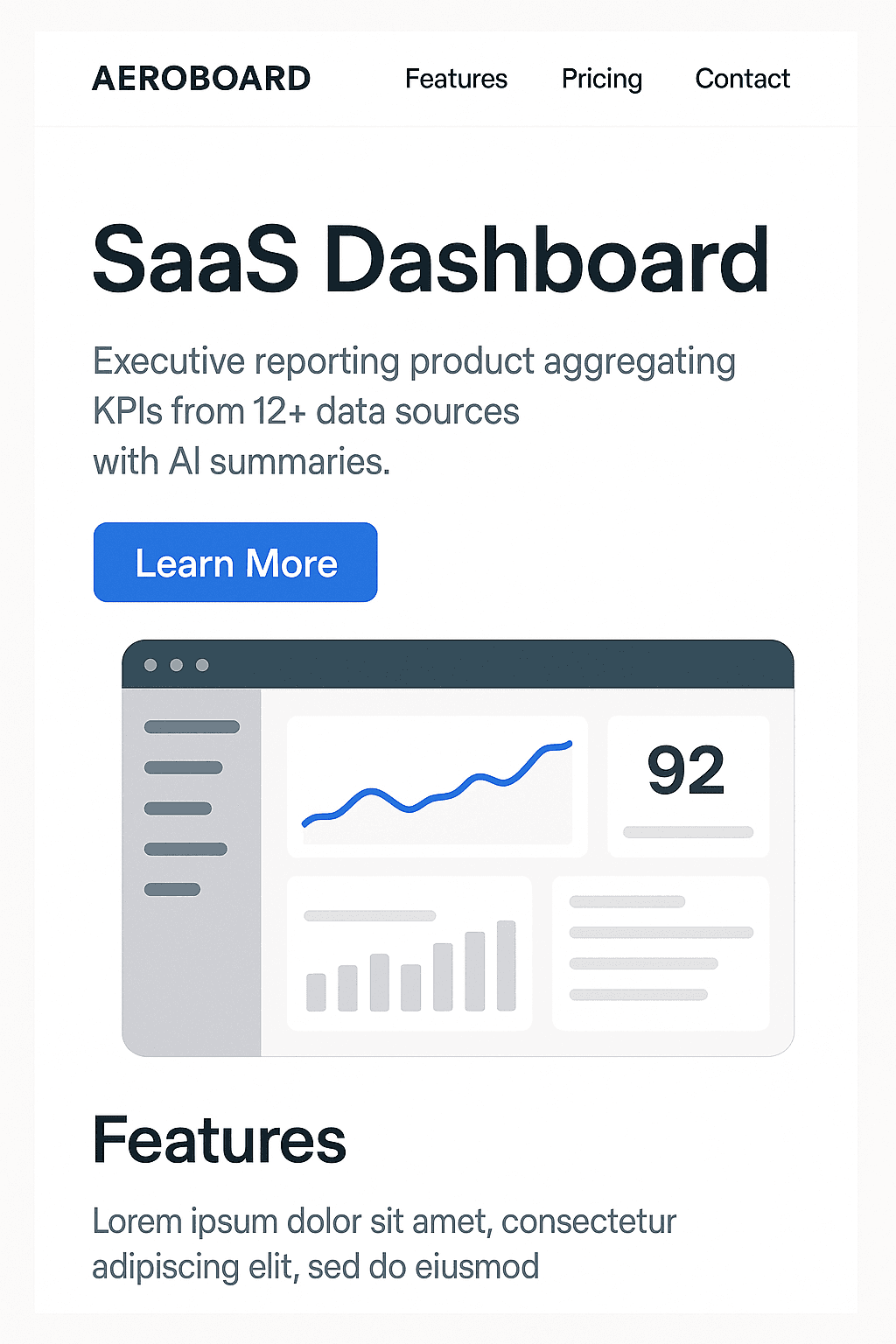Select the fourth placeholder item in mockup sidebar
Image resolution: width=896 pixels, height=1344 pixels.
tap(185, 849)
